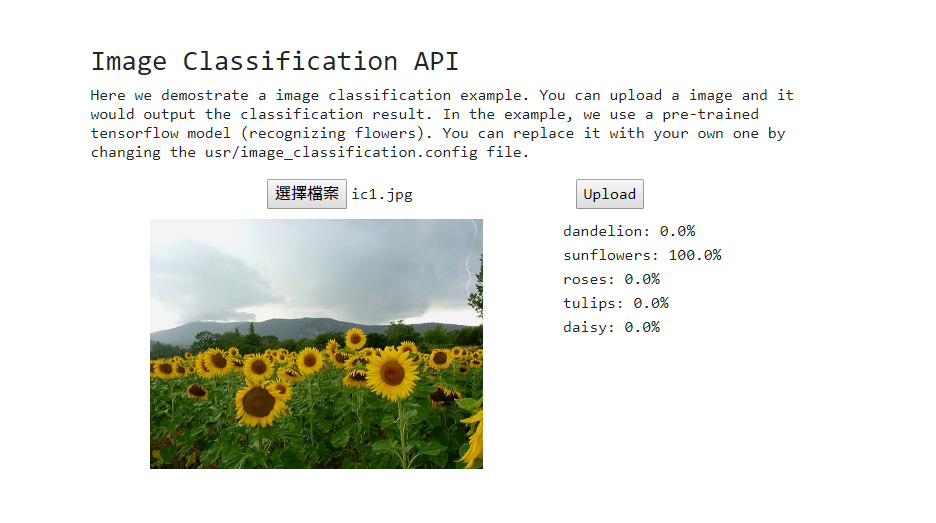Click the 'daisy: 0.0%' result line
Screen dimensions: 936x523
pos(611,327)
